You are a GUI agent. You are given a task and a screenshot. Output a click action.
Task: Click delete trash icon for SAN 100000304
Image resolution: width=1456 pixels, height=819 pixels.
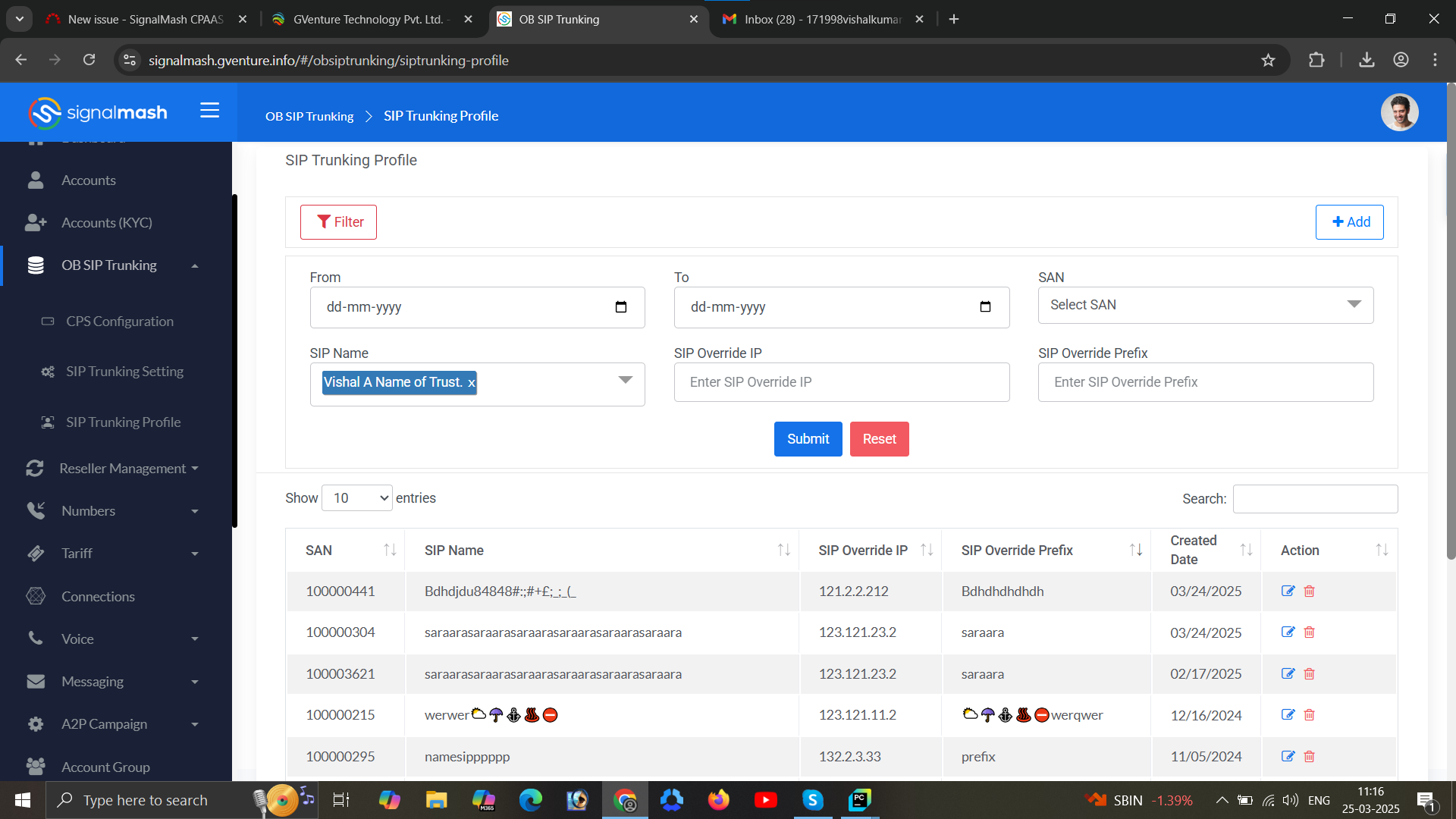(x=1309, y=632)
